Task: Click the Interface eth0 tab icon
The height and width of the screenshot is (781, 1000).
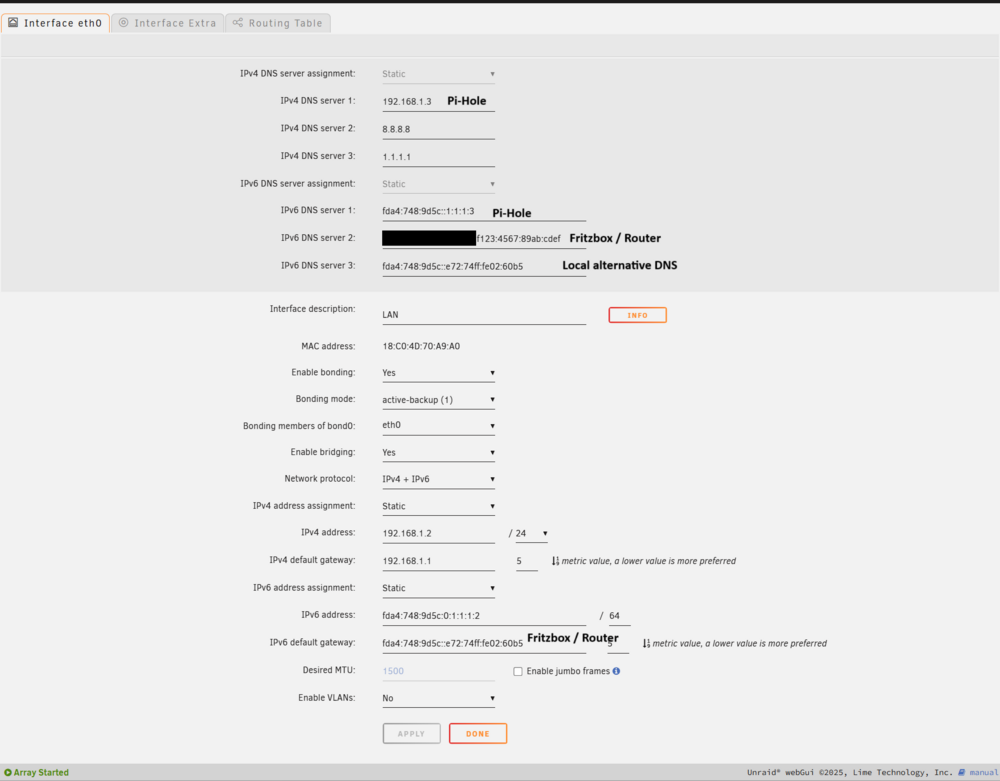Action: (x=13, y=22)
